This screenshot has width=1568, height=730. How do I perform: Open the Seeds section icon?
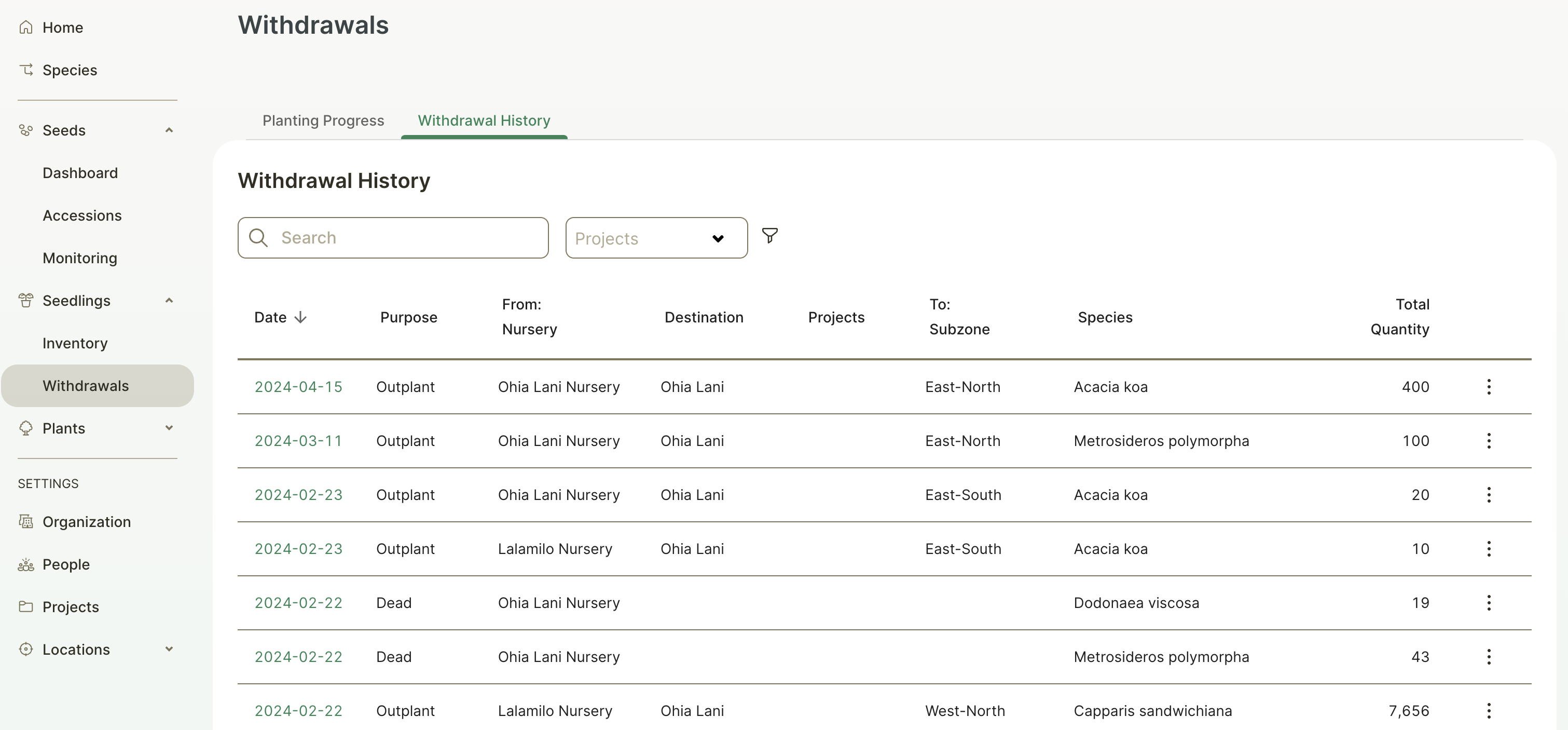click(x=25, y=130)
